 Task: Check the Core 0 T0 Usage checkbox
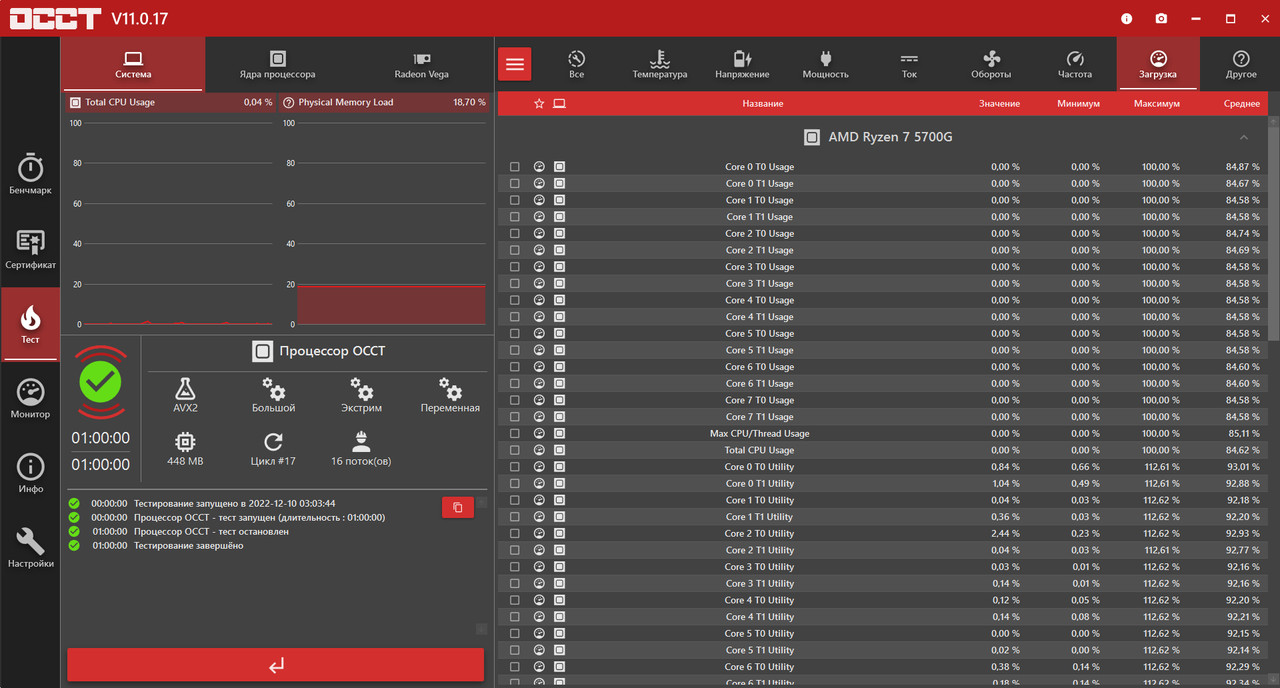pos(515,167)
